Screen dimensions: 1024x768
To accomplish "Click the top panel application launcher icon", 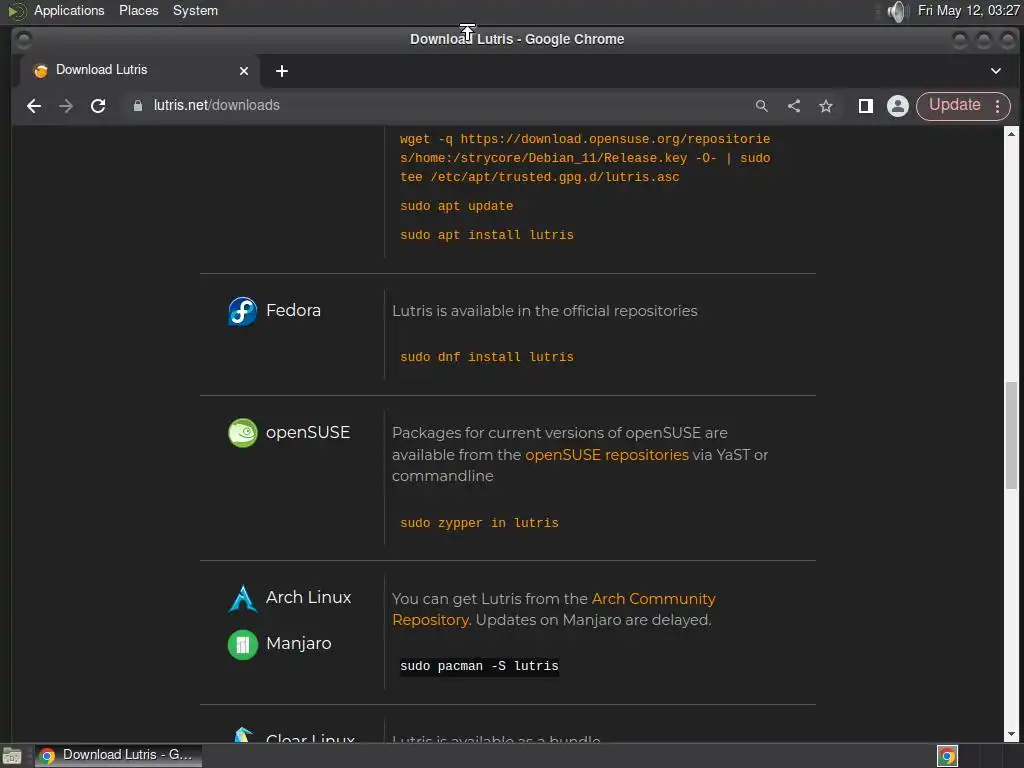I will pyautogui.click(x=16, y=11).
